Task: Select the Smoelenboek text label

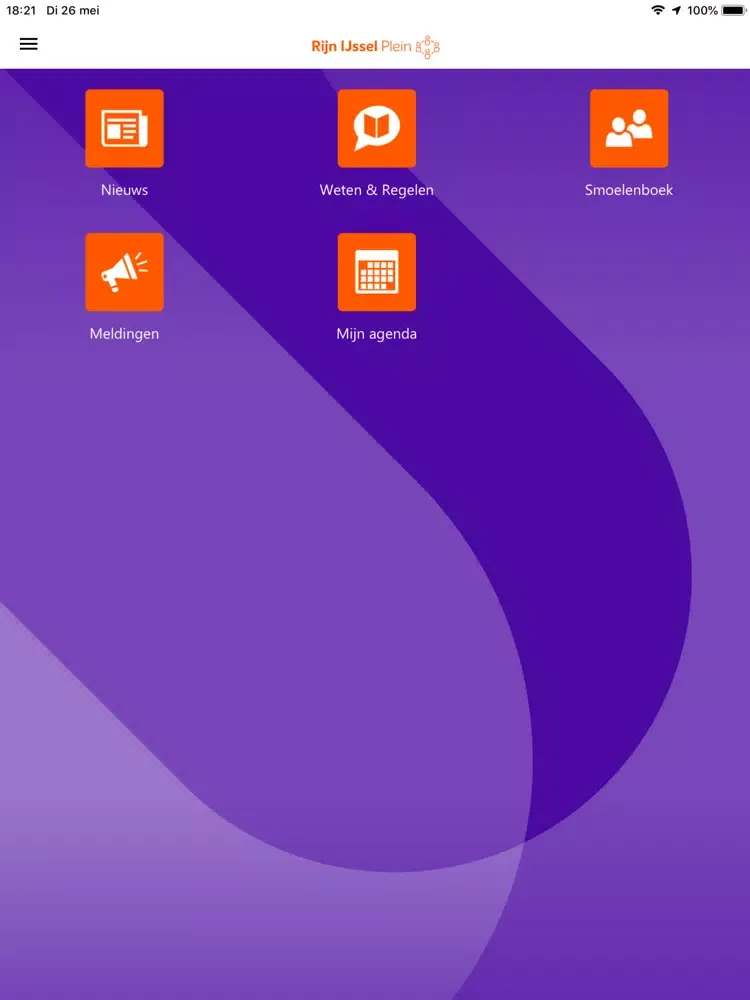Action: [629, 190]
